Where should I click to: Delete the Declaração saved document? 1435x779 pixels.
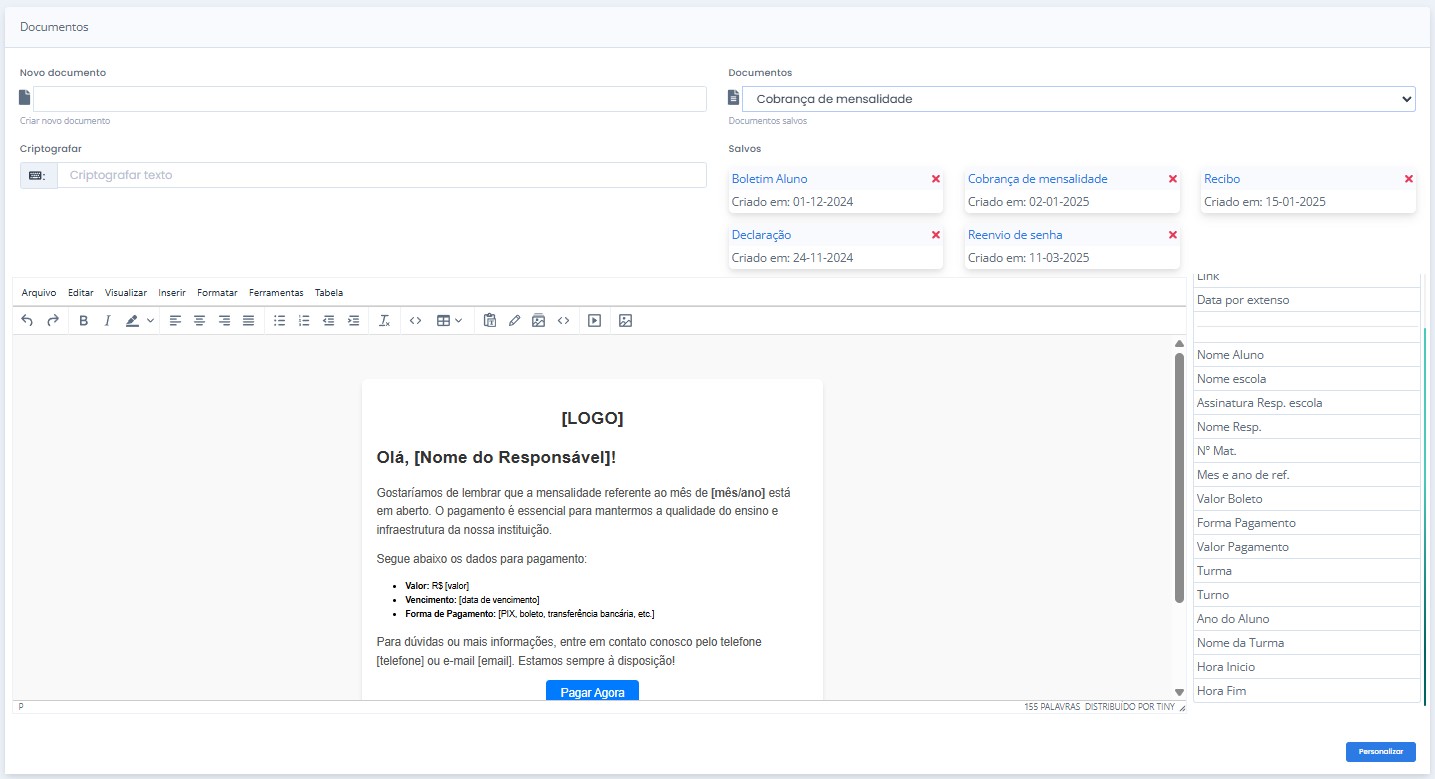click(936, 235)
